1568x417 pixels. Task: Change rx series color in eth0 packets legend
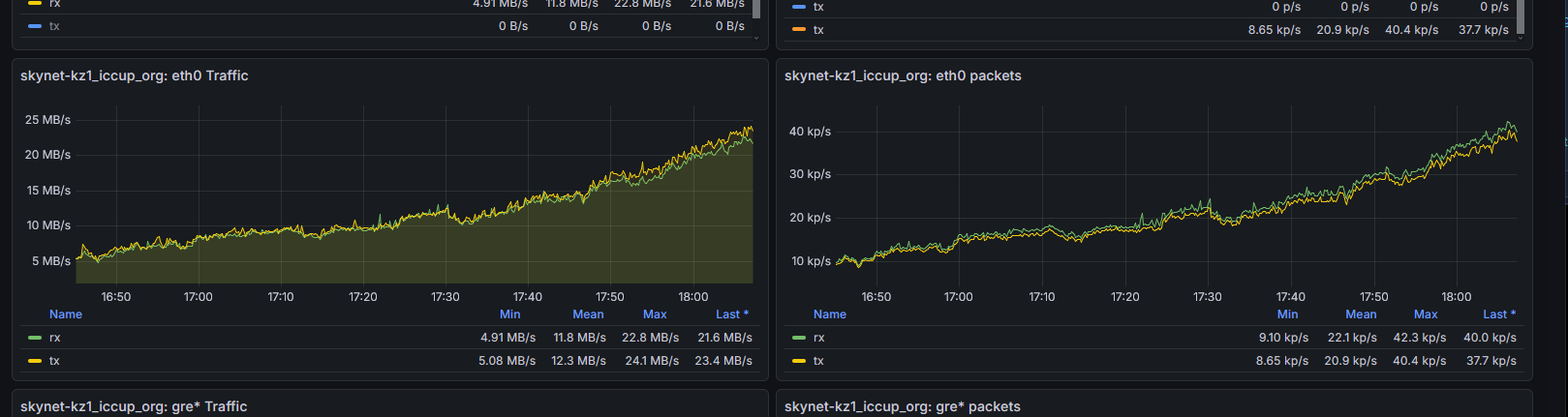click(x=799, y=338)
